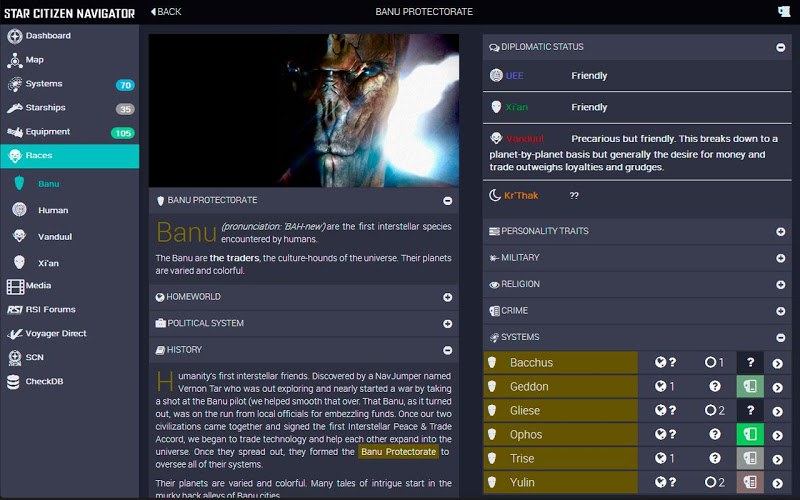
Task: Expand the Military section
Action: (x=780, y=258)
